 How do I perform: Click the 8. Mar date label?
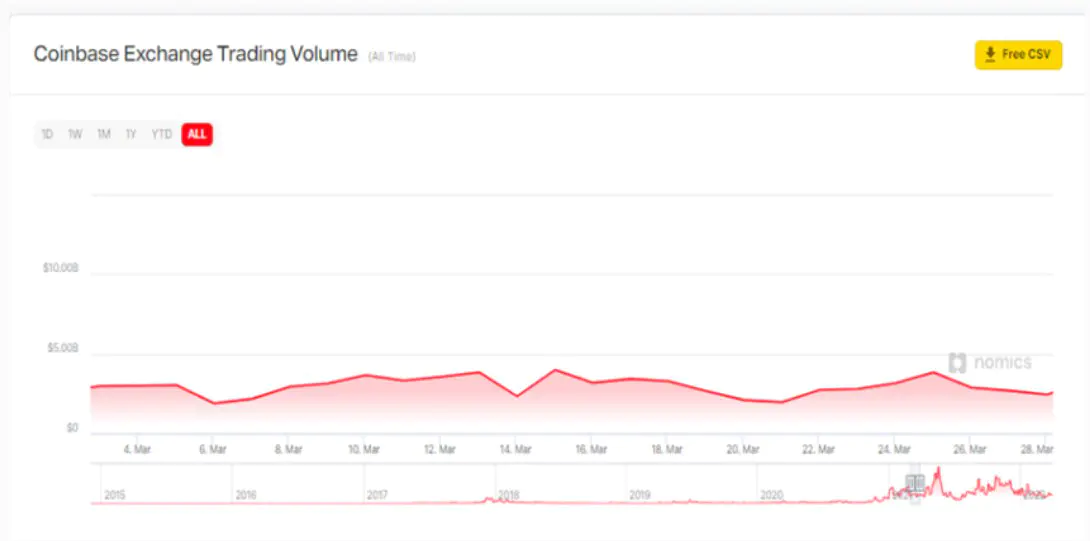[x=288, y=450]
